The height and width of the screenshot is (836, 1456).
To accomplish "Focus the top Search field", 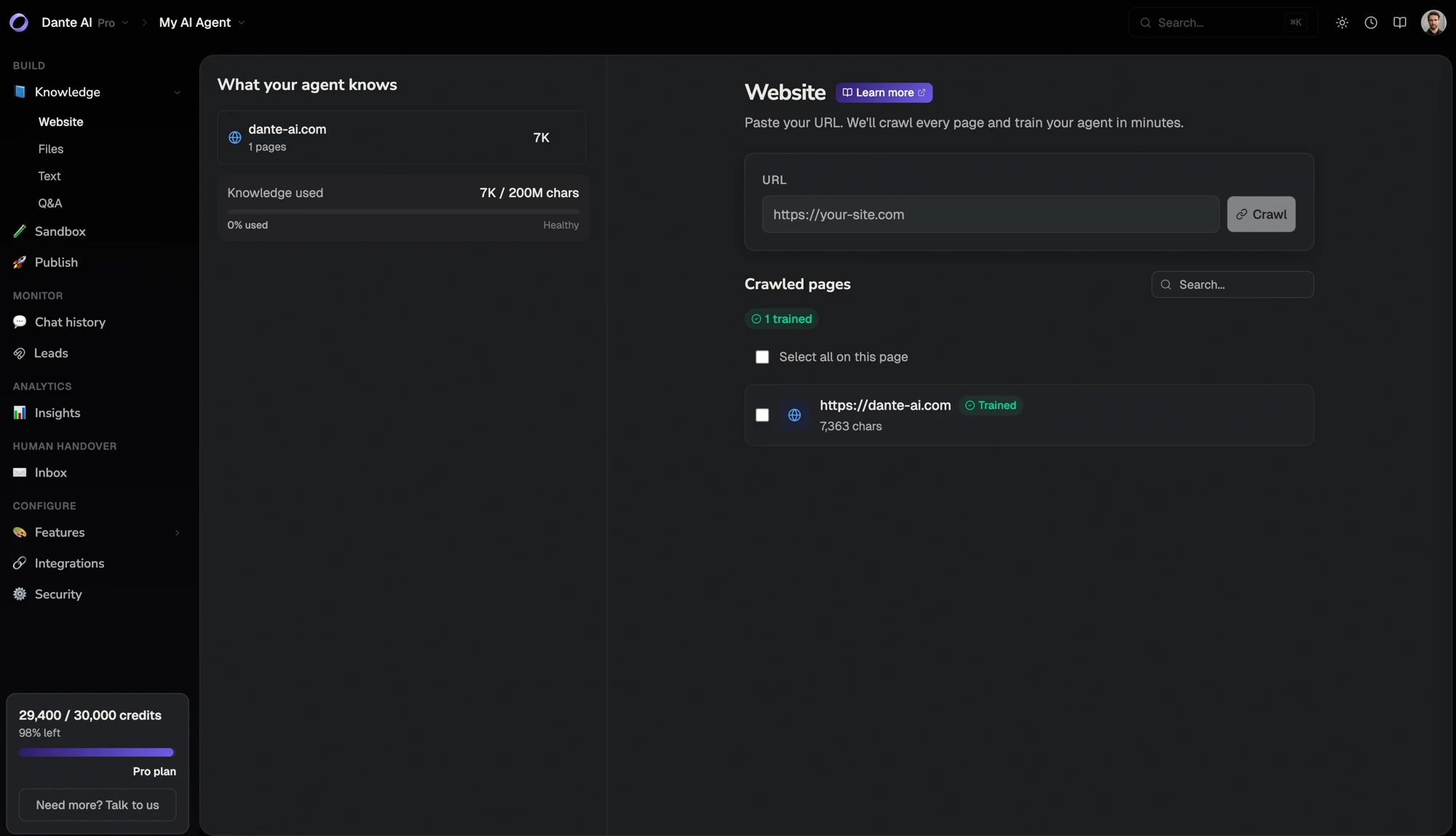I will coord(1222,23).
